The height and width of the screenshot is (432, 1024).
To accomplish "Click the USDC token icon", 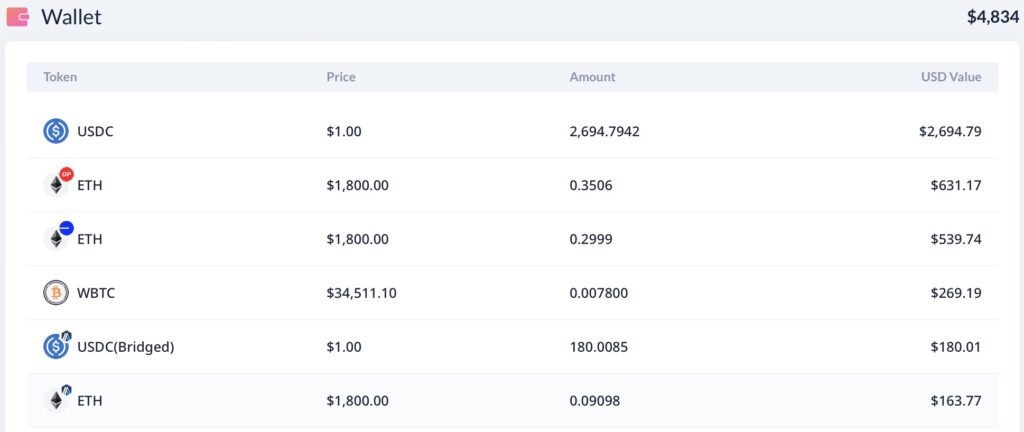I will 56,131.
